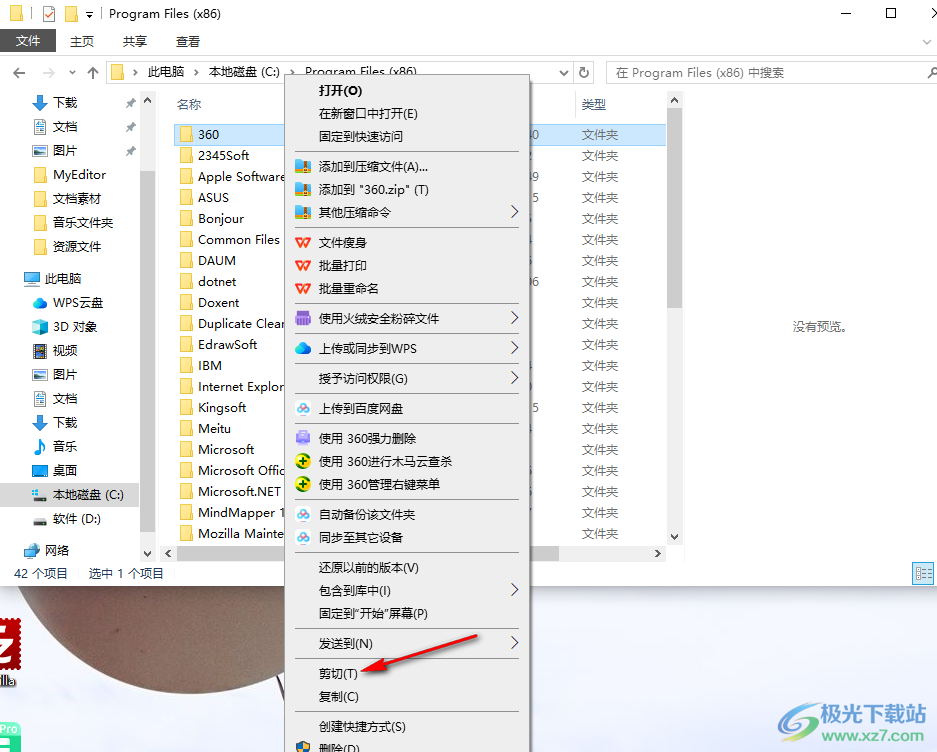Expand 发送到(N) submenu

pyautogui.click(x=407, y=644)
